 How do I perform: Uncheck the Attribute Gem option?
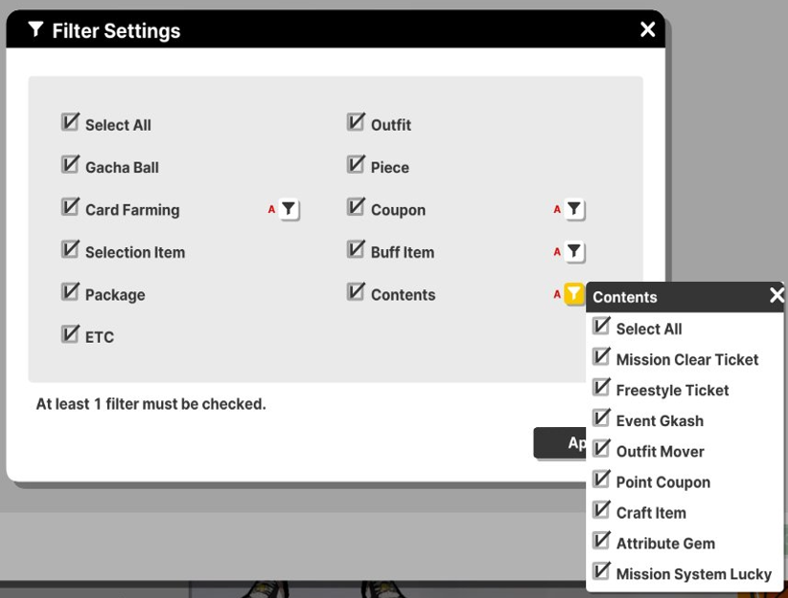tap(602, 541)
